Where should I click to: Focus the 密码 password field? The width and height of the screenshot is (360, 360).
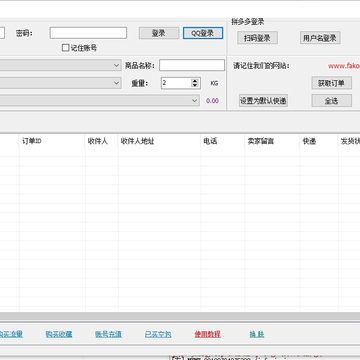88,33
